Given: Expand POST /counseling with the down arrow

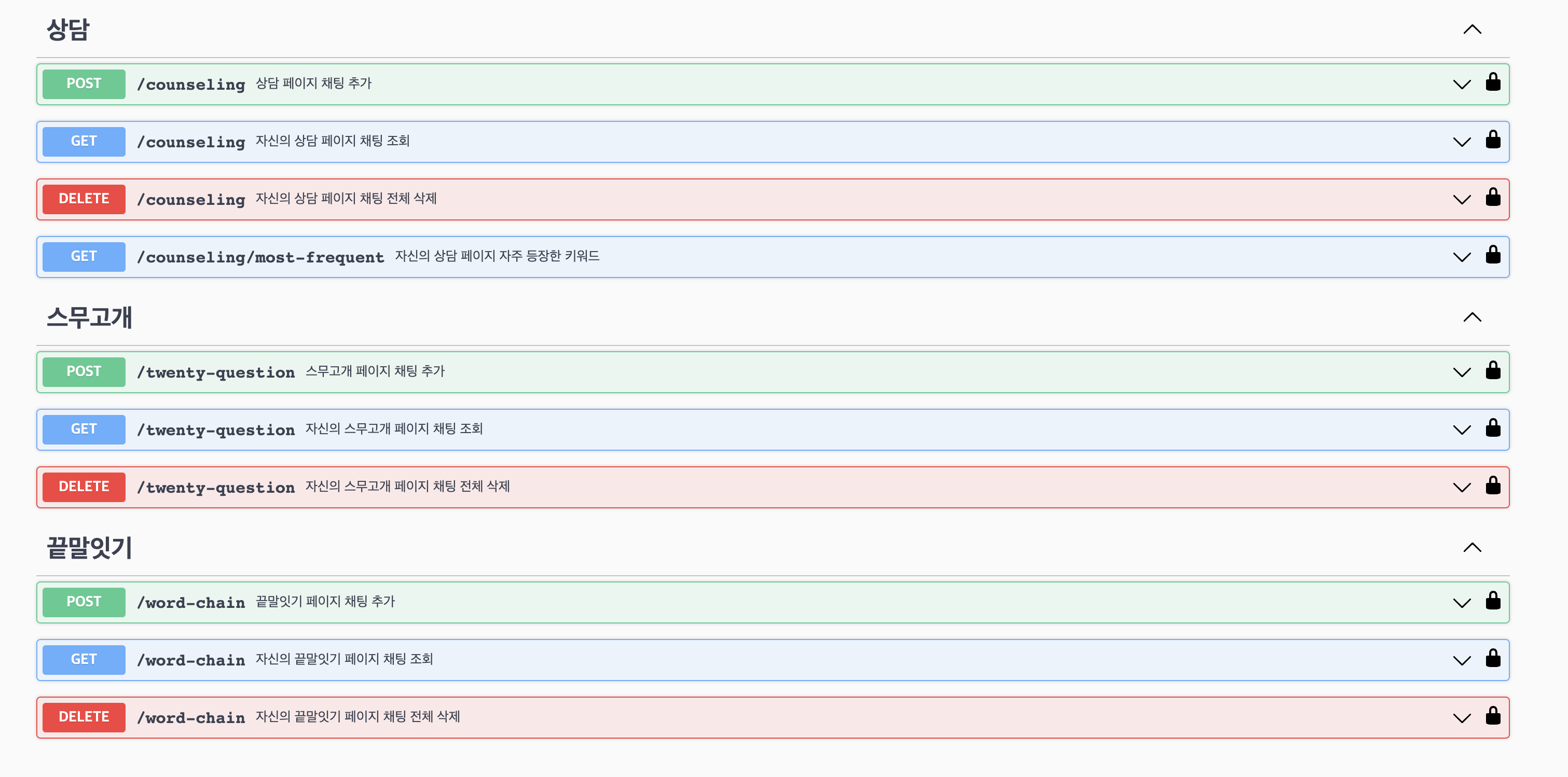Looking at the screenshot, I should tap(1462, 85).
